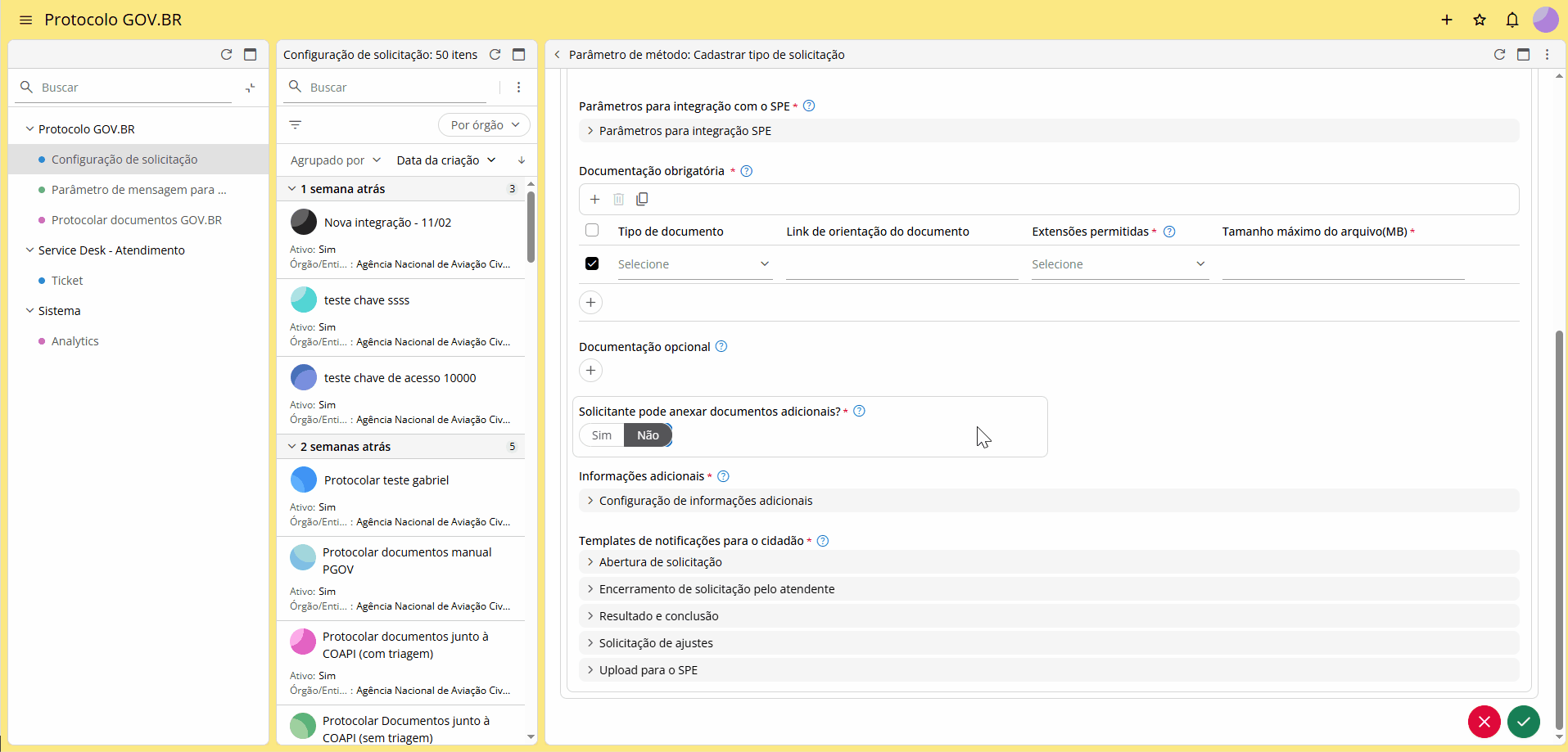Open the hamburger main menu

pos(25,20)
